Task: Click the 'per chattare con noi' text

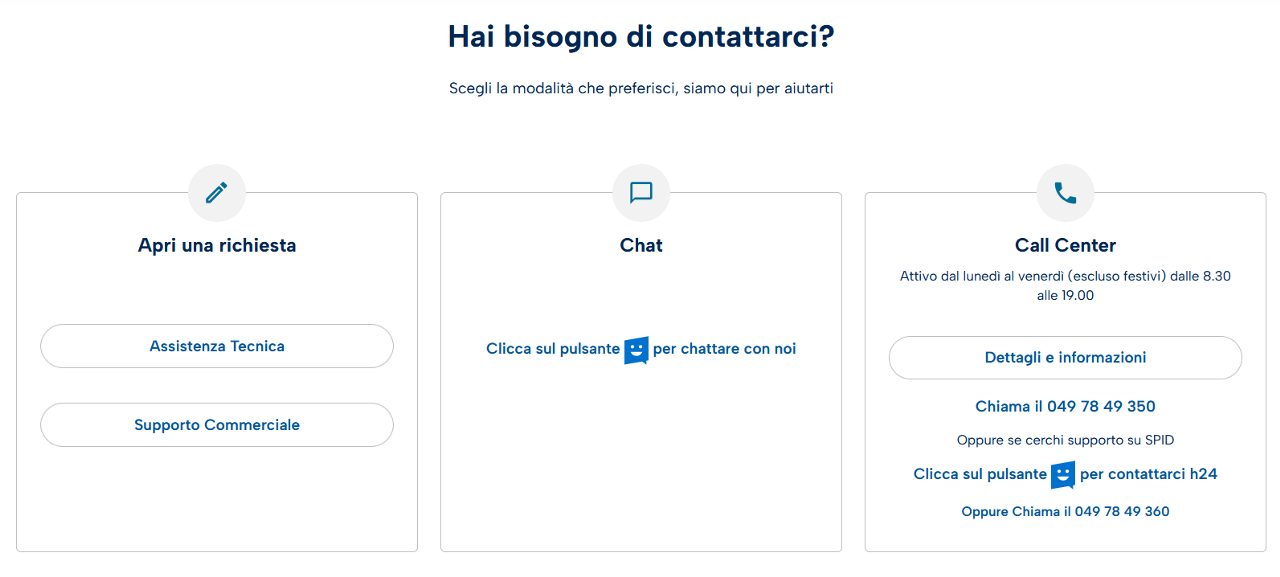Action: [x=724, y=349]
